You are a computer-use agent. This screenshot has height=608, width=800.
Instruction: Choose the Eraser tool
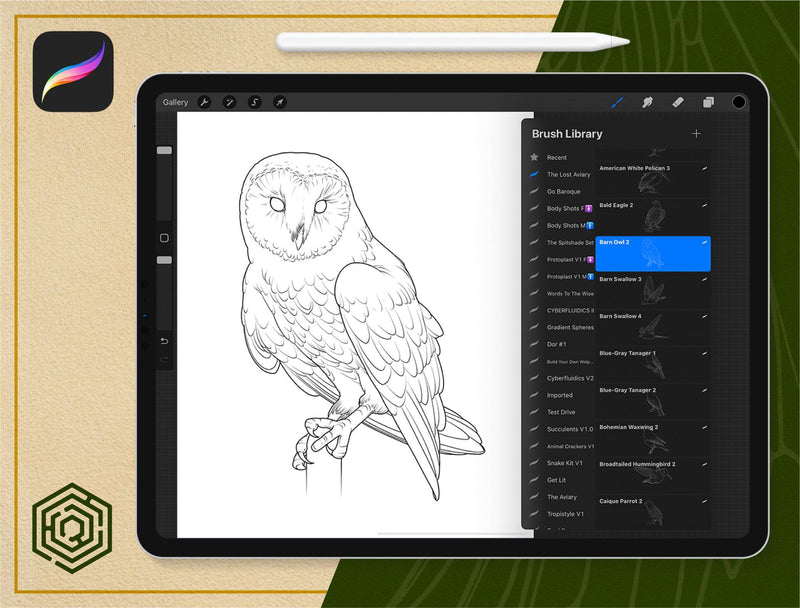(677, 102)
